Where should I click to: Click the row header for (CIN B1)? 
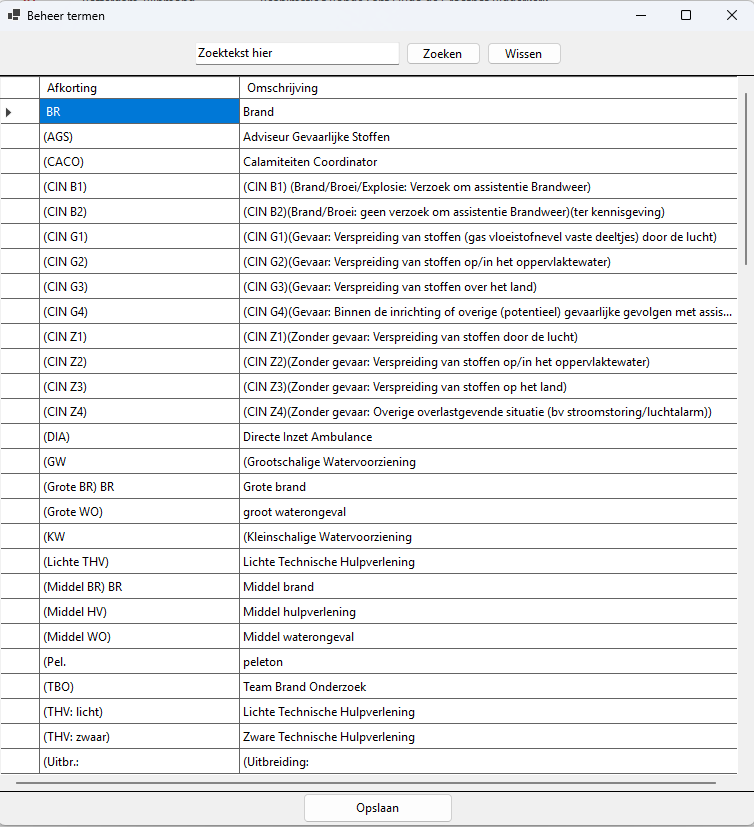[20, 187]
